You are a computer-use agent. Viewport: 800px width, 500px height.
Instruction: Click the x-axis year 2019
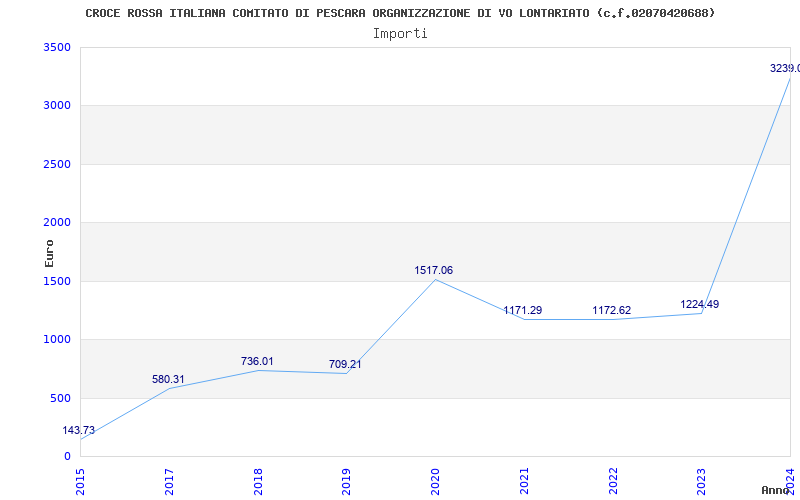[x=346, y=481]
